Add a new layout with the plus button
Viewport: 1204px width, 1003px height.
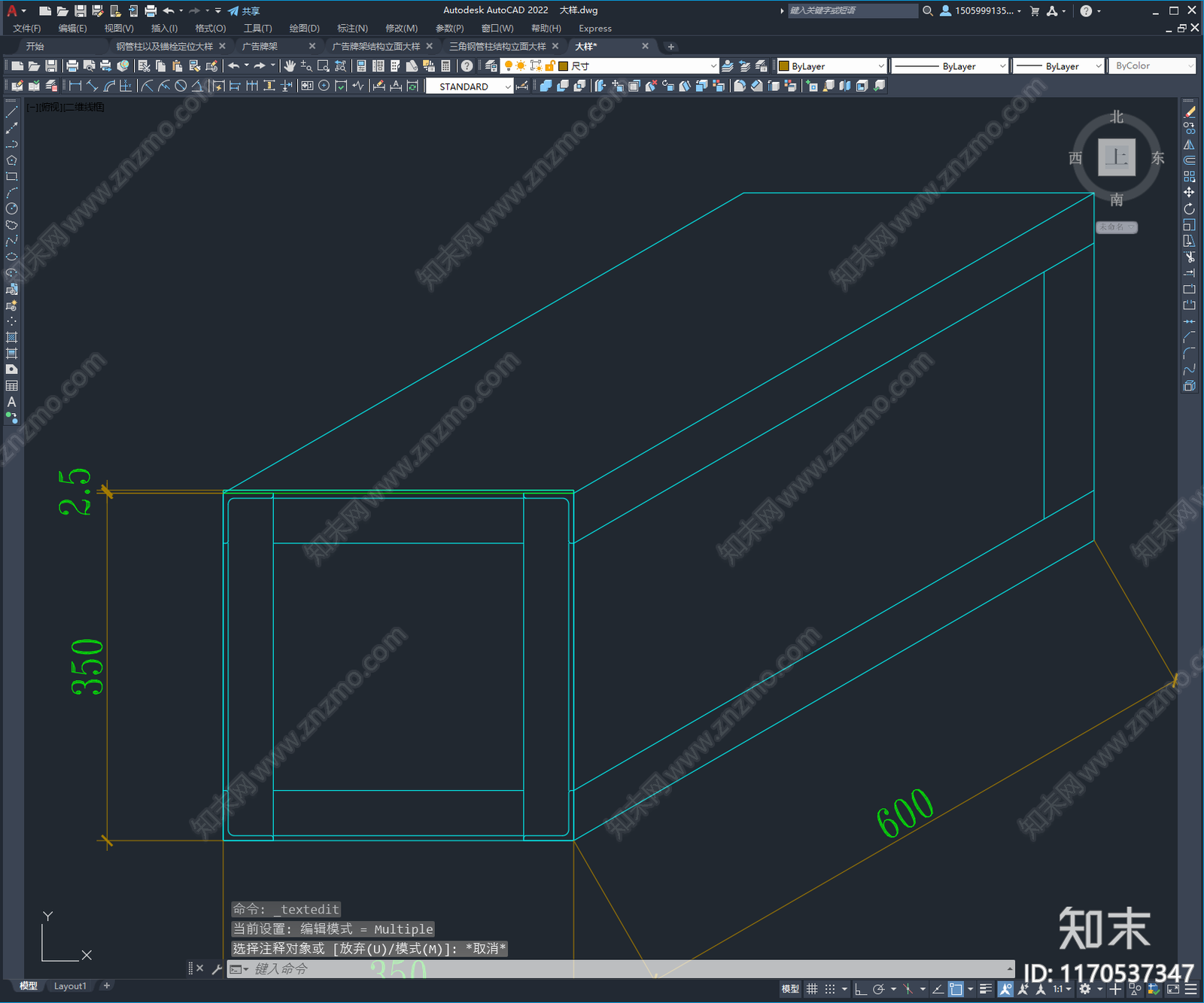click(106, 986)
